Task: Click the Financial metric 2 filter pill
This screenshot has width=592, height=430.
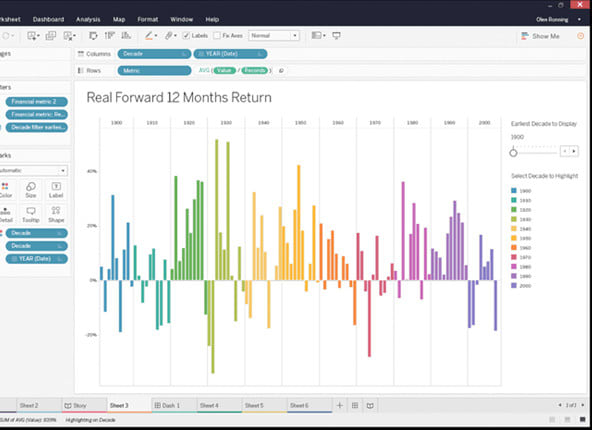Action: coord(37,102)
